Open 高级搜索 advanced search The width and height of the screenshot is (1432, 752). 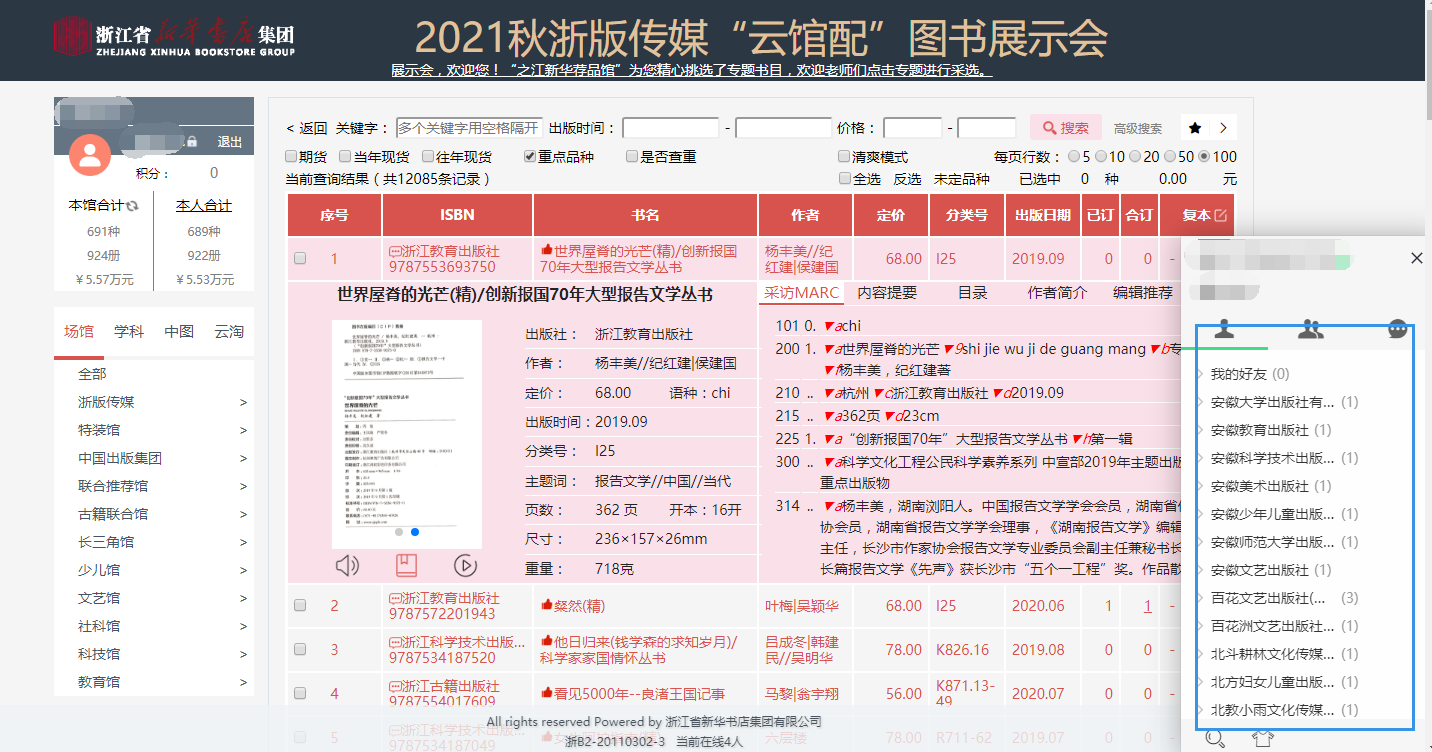1138,128
